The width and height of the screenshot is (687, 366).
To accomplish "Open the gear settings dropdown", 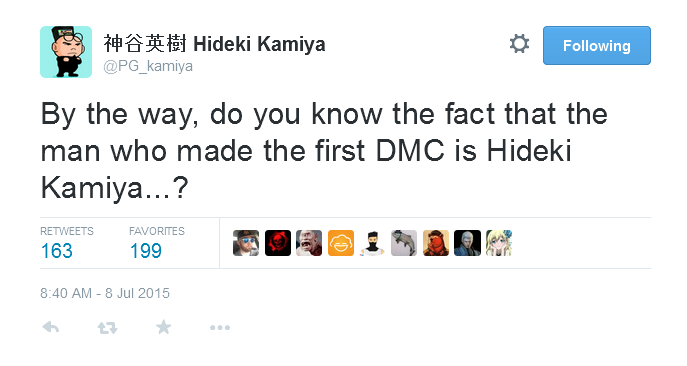I will 520,44.
